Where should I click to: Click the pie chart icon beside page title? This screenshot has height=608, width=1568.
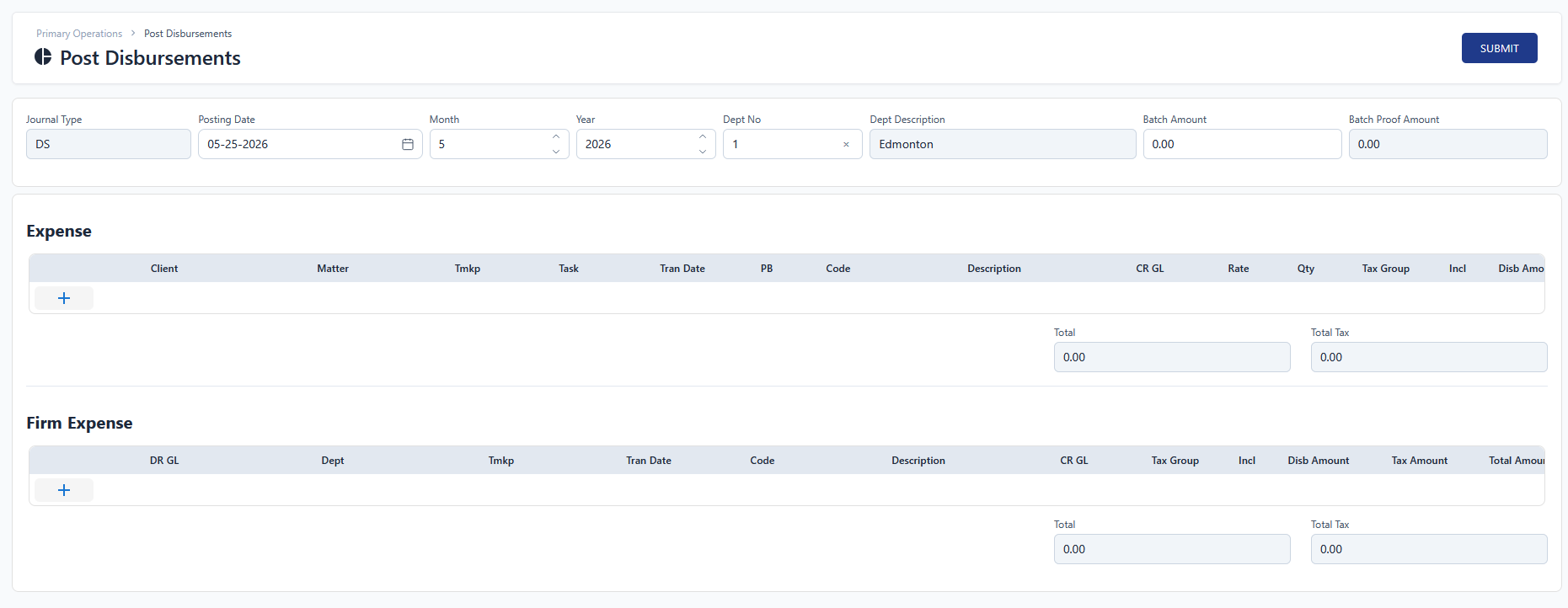[43, 56]
